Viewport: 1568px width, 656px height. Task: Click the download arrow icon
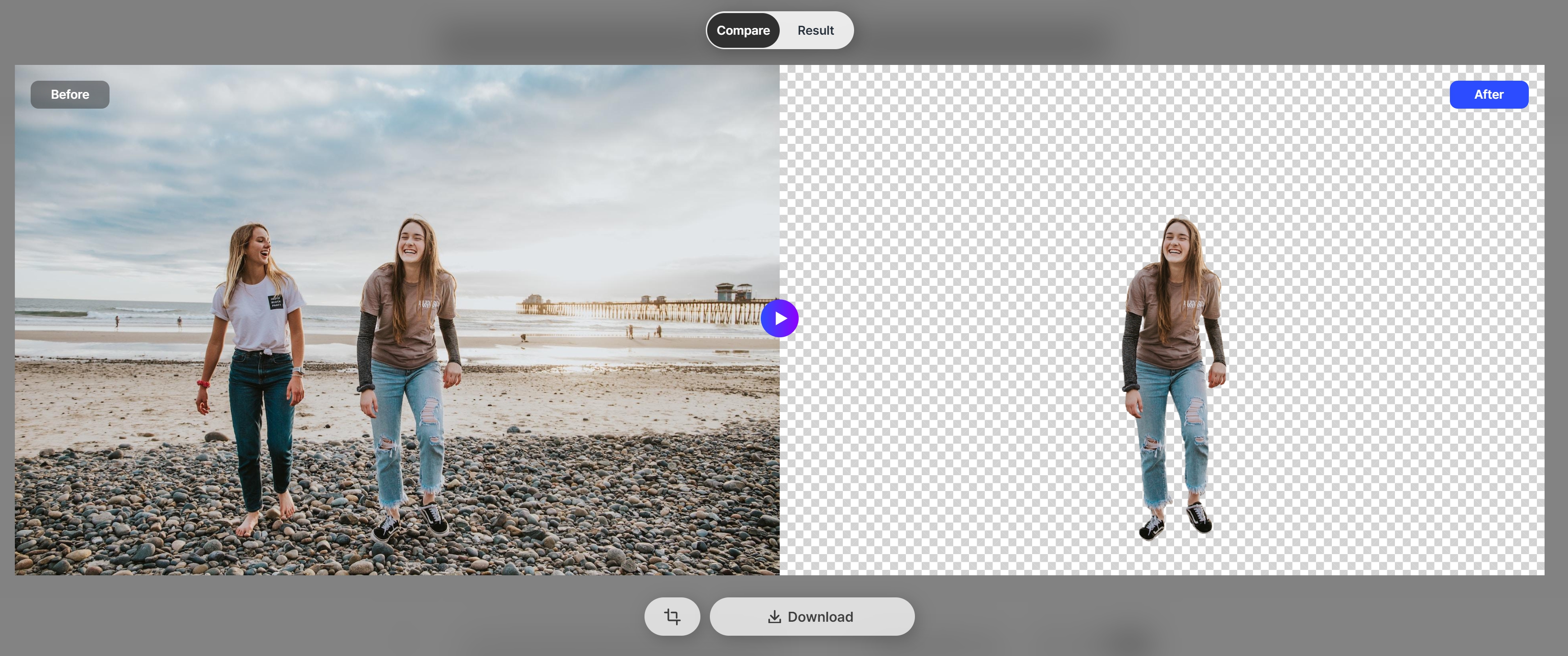tap(774, 617)
